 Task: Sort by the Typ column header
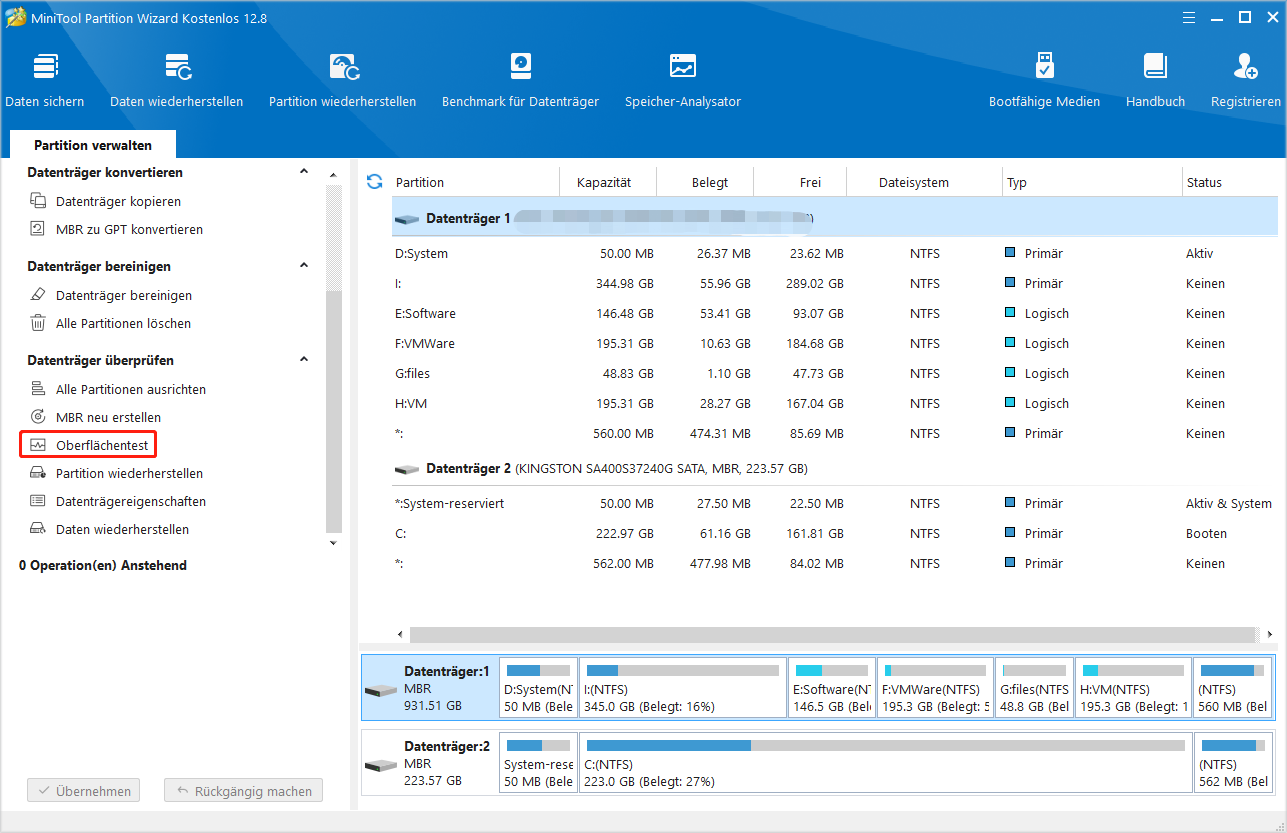(1092, 182)
